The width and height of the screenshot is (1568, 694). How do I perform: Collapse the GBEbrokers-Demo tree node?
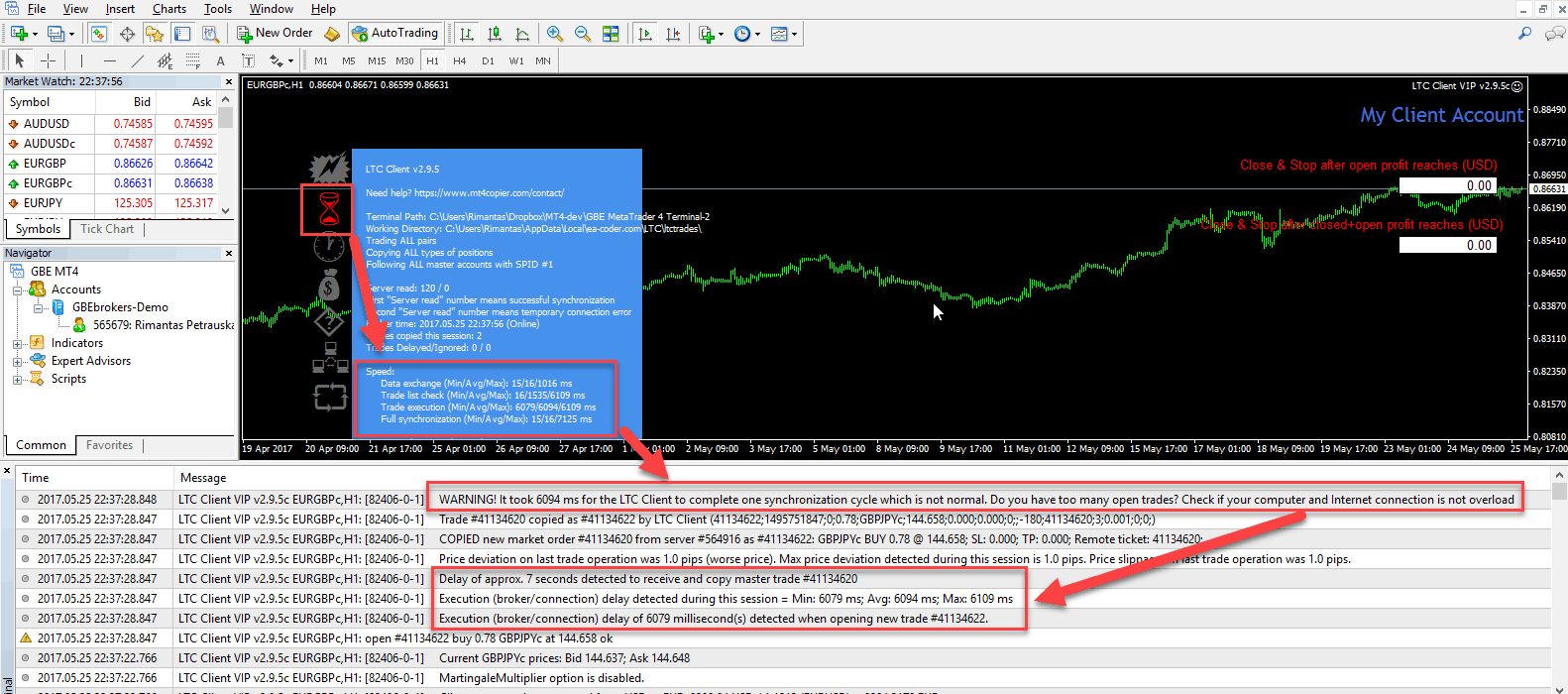pyautogui.click(x=37, y=308)
